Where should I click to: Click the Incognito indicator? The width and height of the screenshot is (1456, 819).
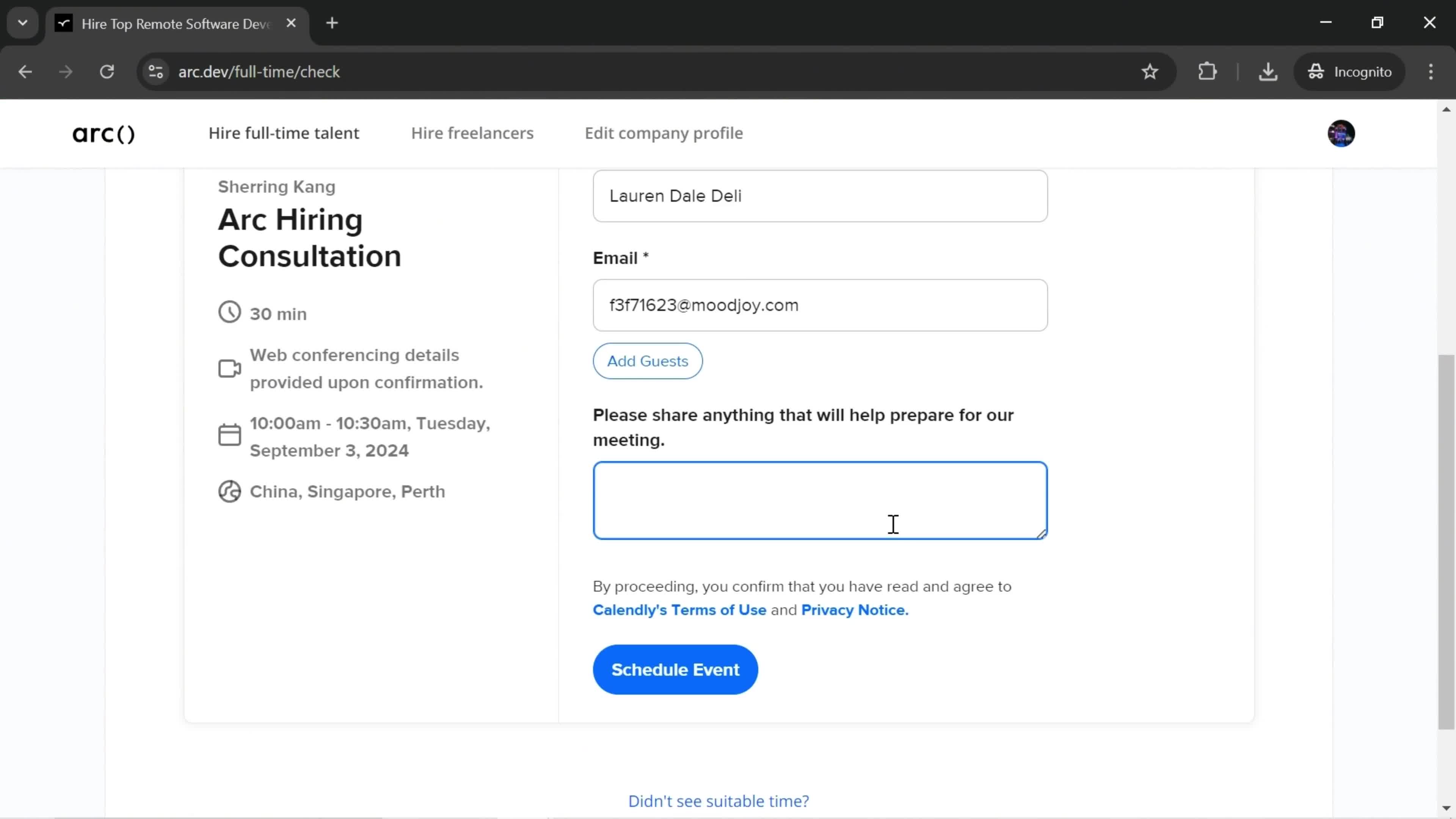point(1350,72)
